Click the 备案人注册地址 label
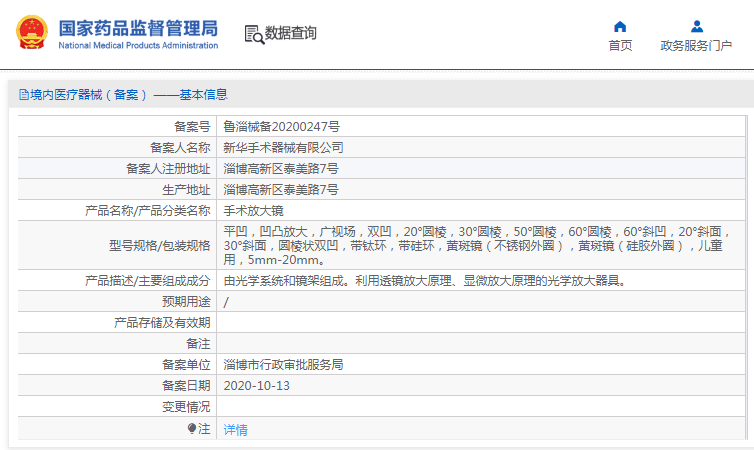754x450 pixels. (168, 169)
